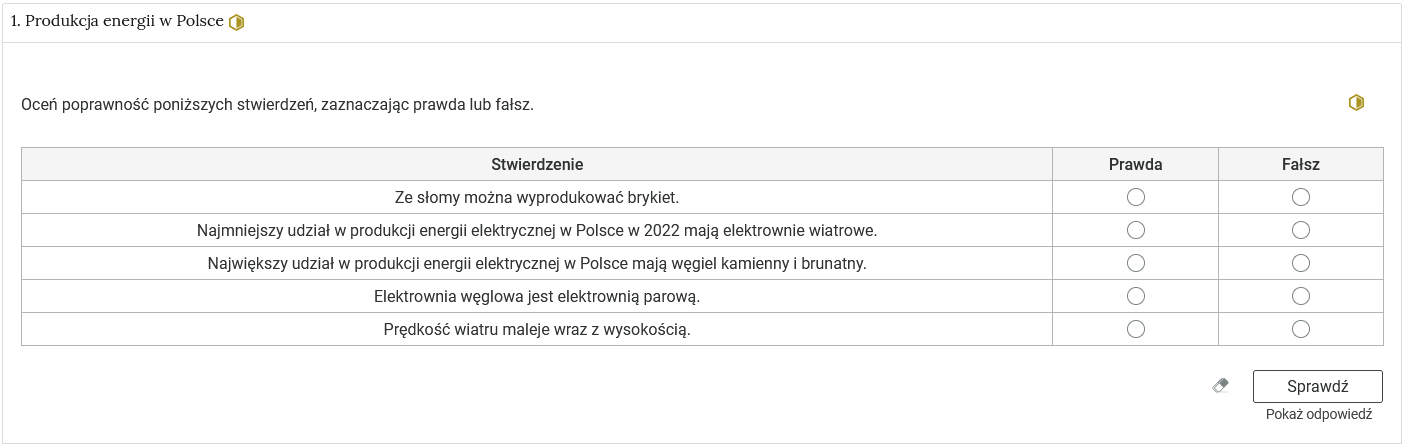The height and width of the screenshot is (444, 1403).
Task: Select Fałsz for wind power smallest share
Action: pyautogui.click(x=1300, y=230)
